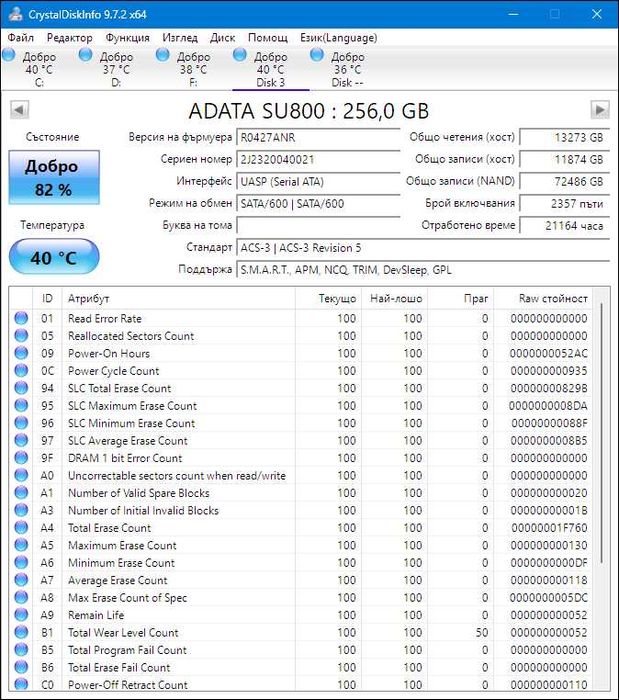Open the Диск menu
This screenshot has height=700, width=619.
tap(222, 38)
